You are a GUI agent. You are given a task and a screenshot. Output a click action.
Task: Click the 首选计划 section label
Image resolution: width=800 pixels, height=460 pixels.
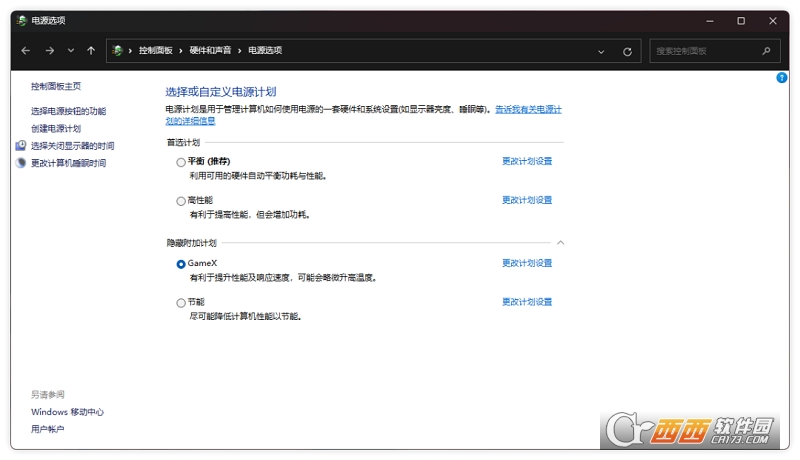tap(183, 143)
